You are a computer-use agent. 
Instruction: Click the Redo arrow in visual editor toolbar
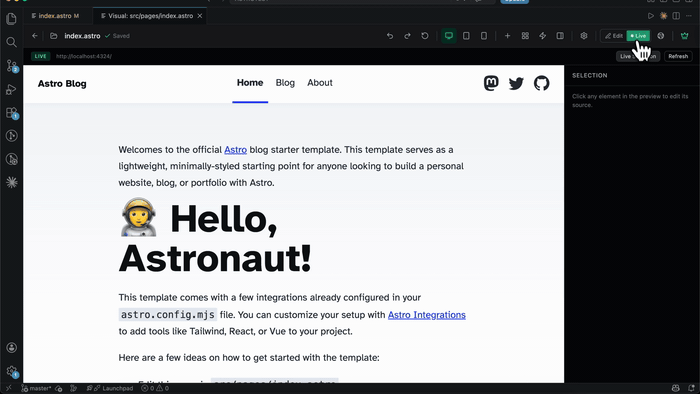pyautogui.click(x=407, y=36)
